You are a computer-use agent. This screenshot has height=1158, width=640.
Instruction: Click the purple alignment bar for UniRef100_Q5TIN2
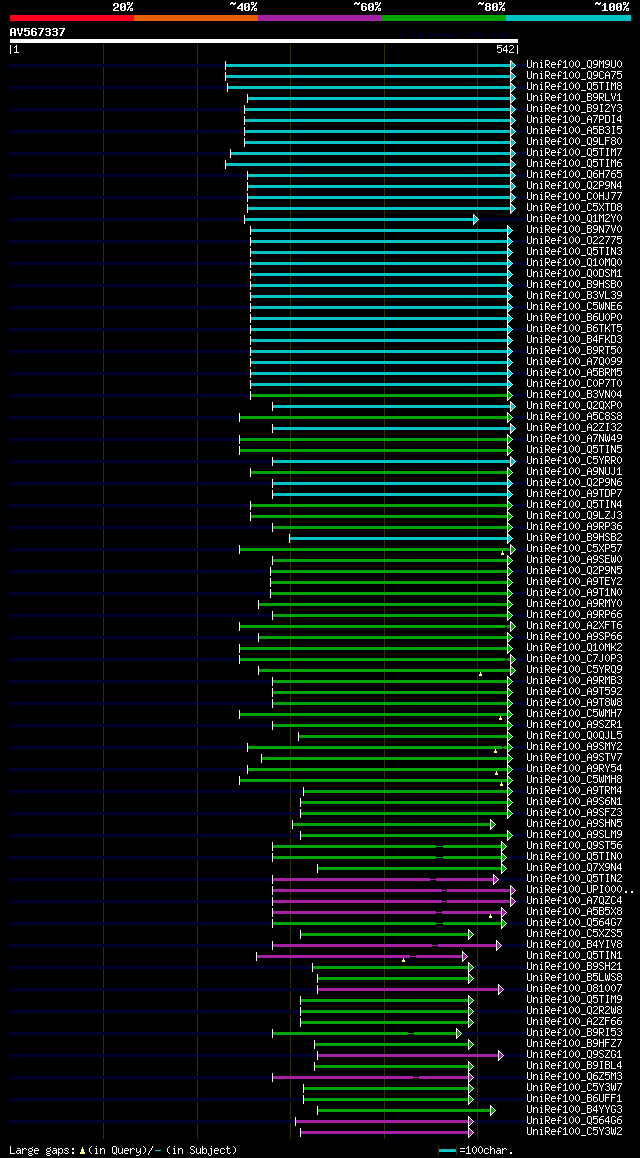383,880
